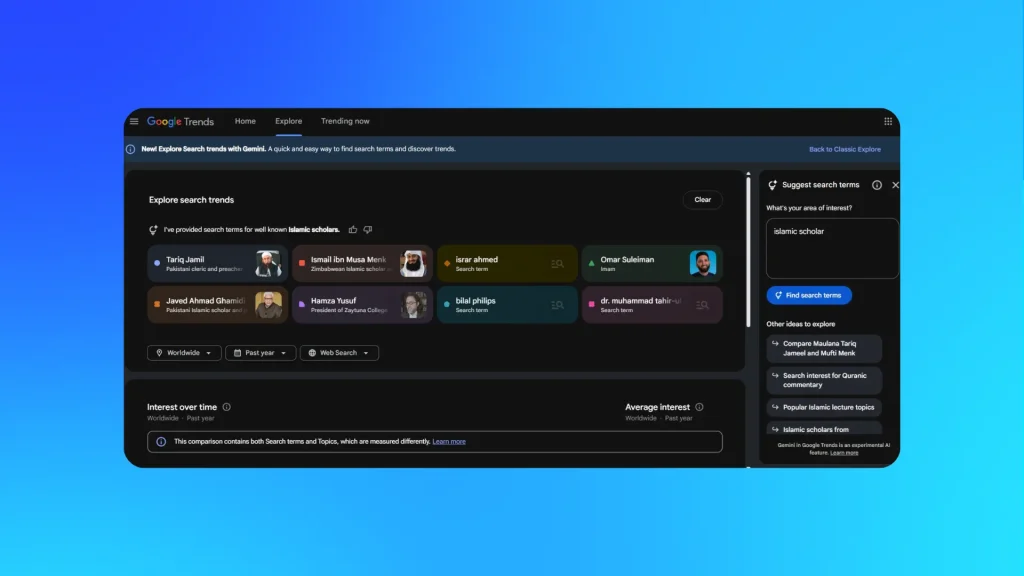This screenshot has height=576, width=1024.
Task: Click Back to Classic Explore link
Action: point(844,150)
